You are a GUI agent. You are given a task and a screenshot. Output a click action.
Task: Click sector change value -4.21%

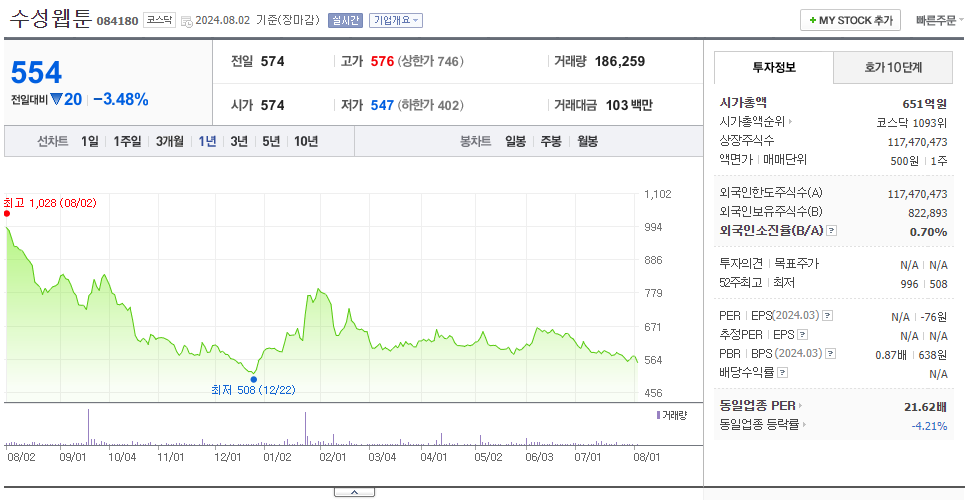click(929, 425)
